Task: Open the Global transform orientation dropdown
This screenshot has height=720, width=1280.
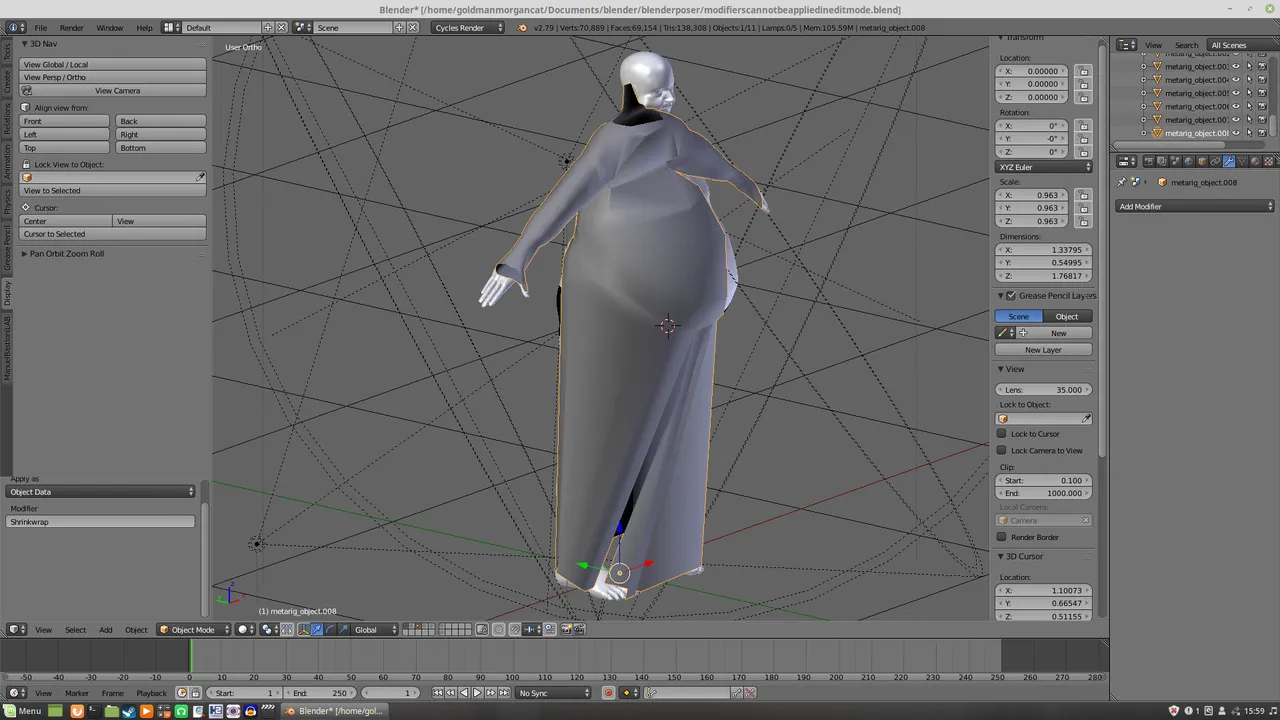Action: click(x=376, y=629)
